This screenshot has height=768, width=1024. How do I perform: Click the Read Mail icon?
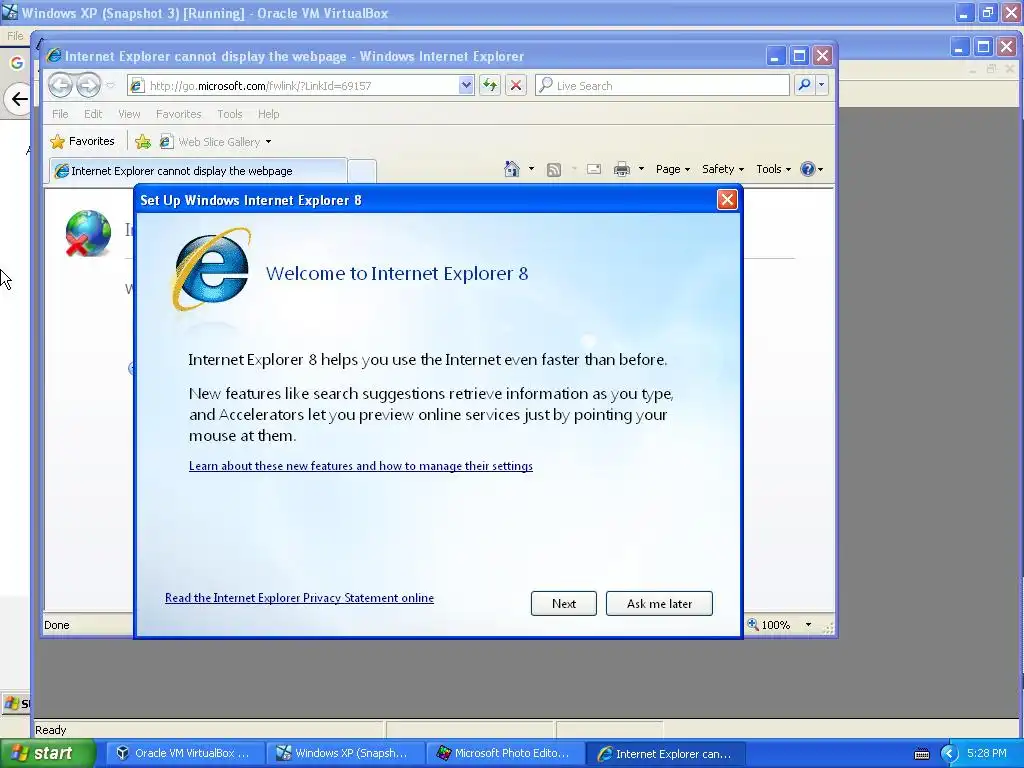click(x=594, y=169)
